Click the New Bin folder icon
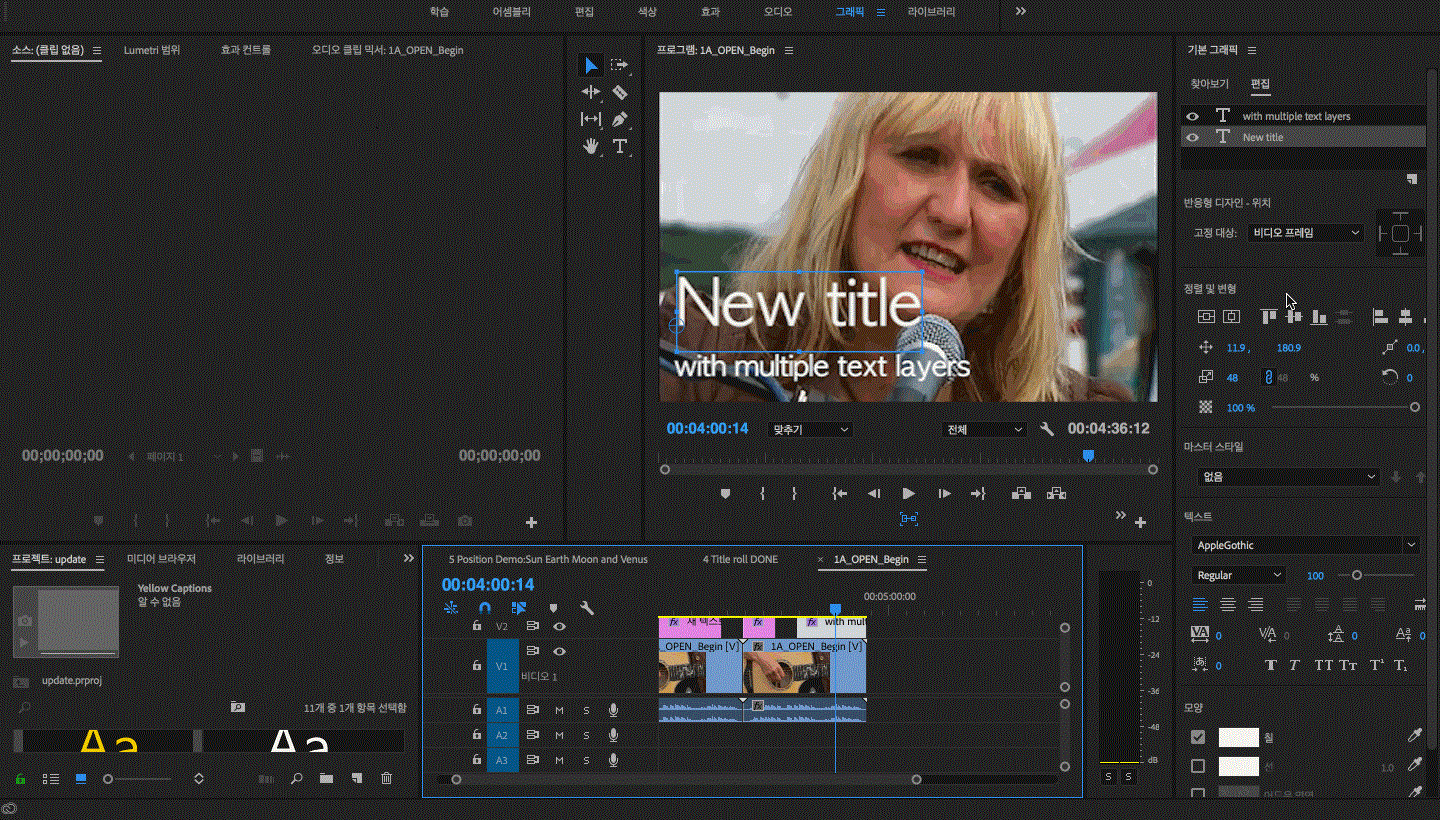The height and width of the screenshot is (820, 1440). [326, 778]
